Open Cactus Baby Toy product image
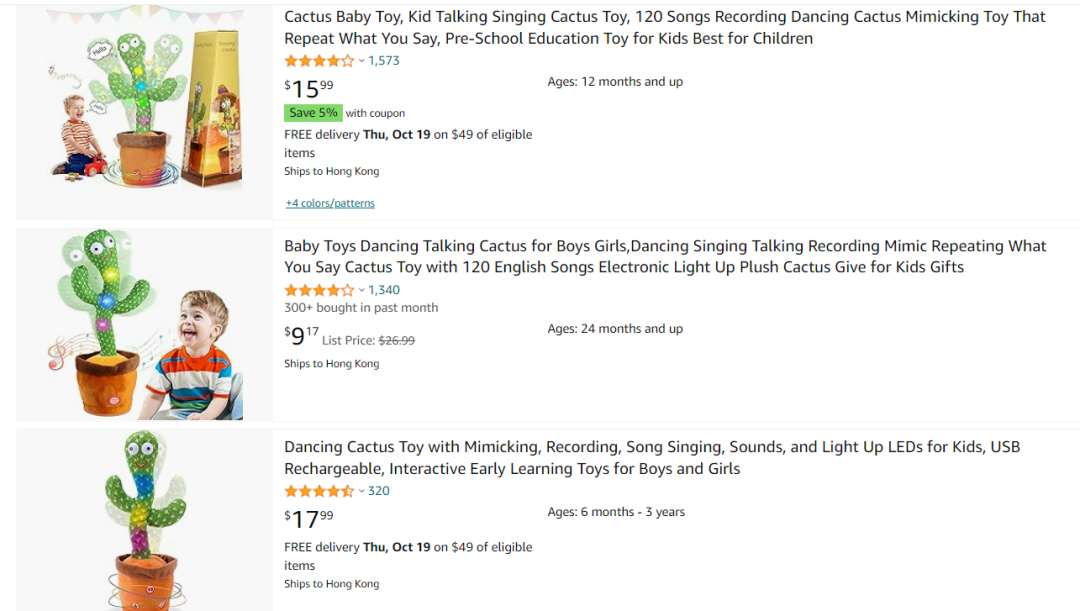 [145, 110]
